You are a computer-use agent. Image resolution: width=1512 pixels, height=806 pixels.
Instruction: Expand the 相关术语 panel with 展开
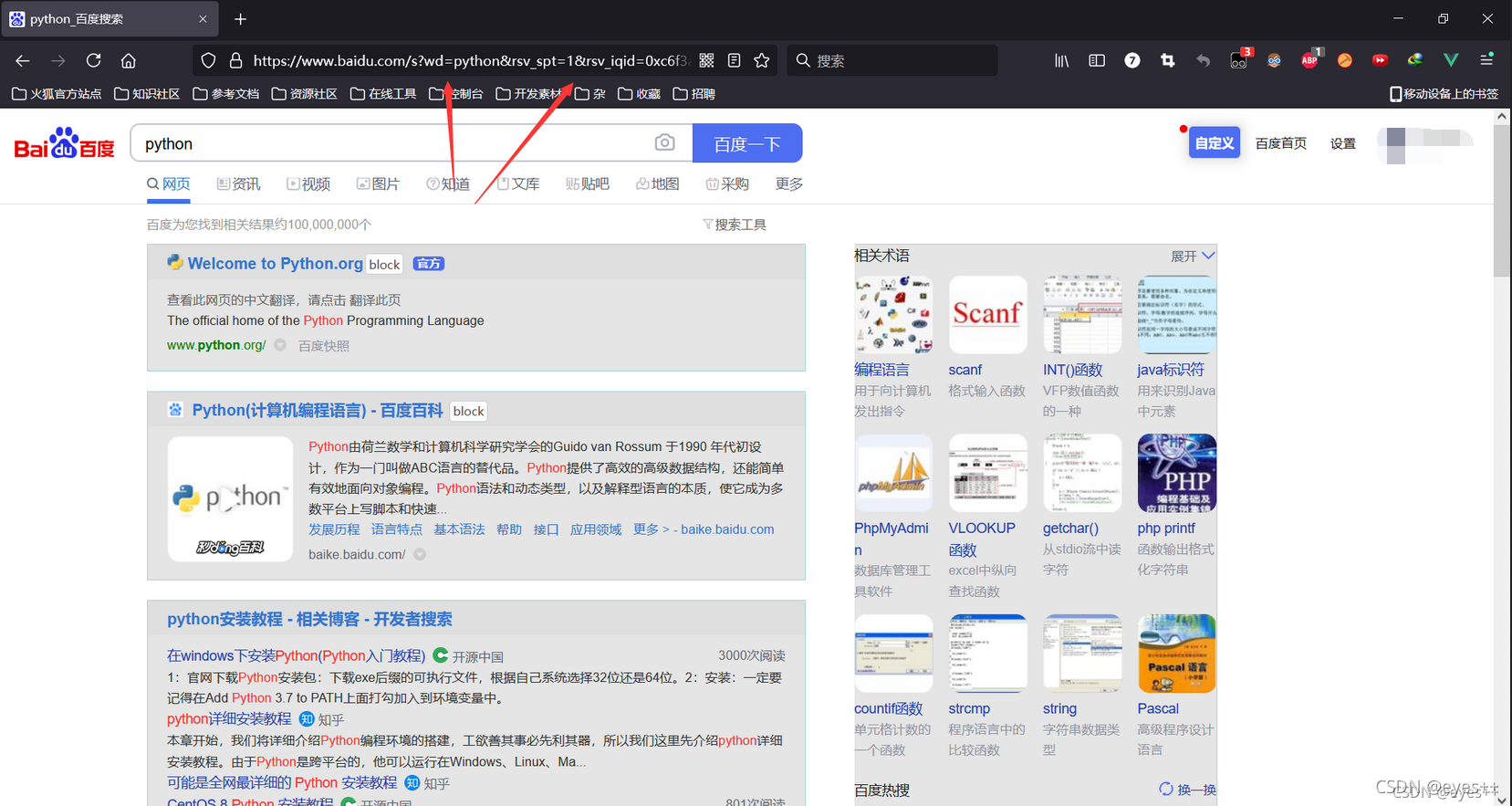1193,256
